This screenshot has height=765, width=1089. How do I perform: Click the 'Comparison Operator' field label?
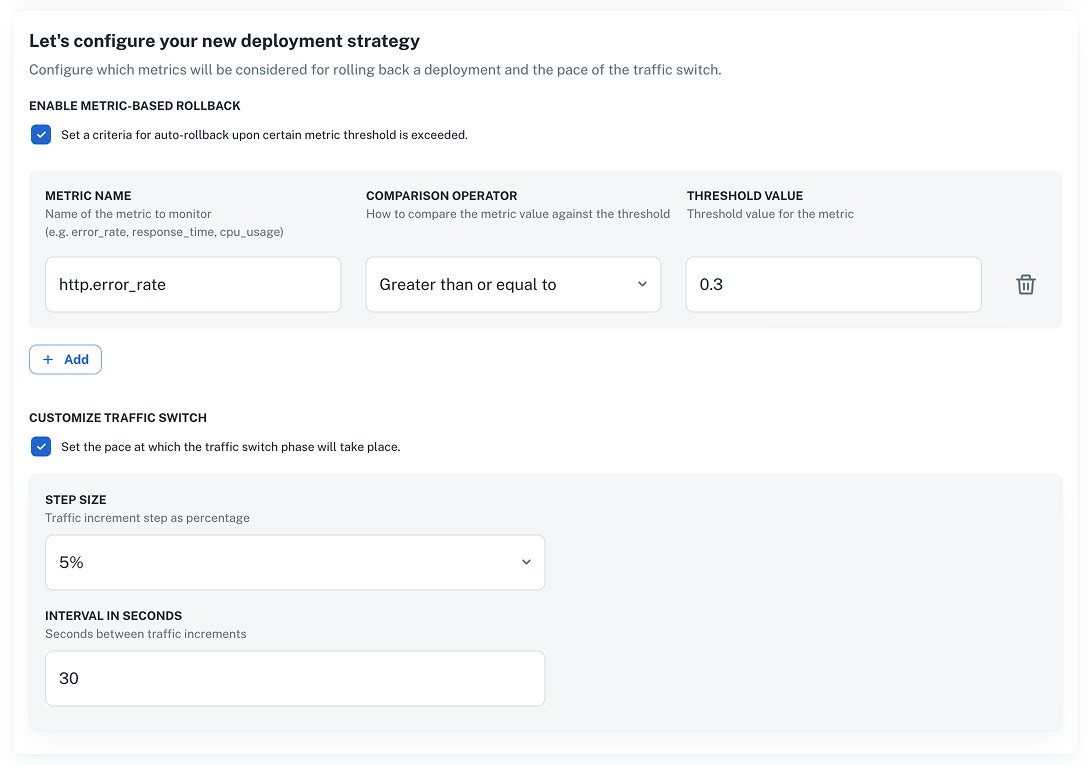point(441,196)
